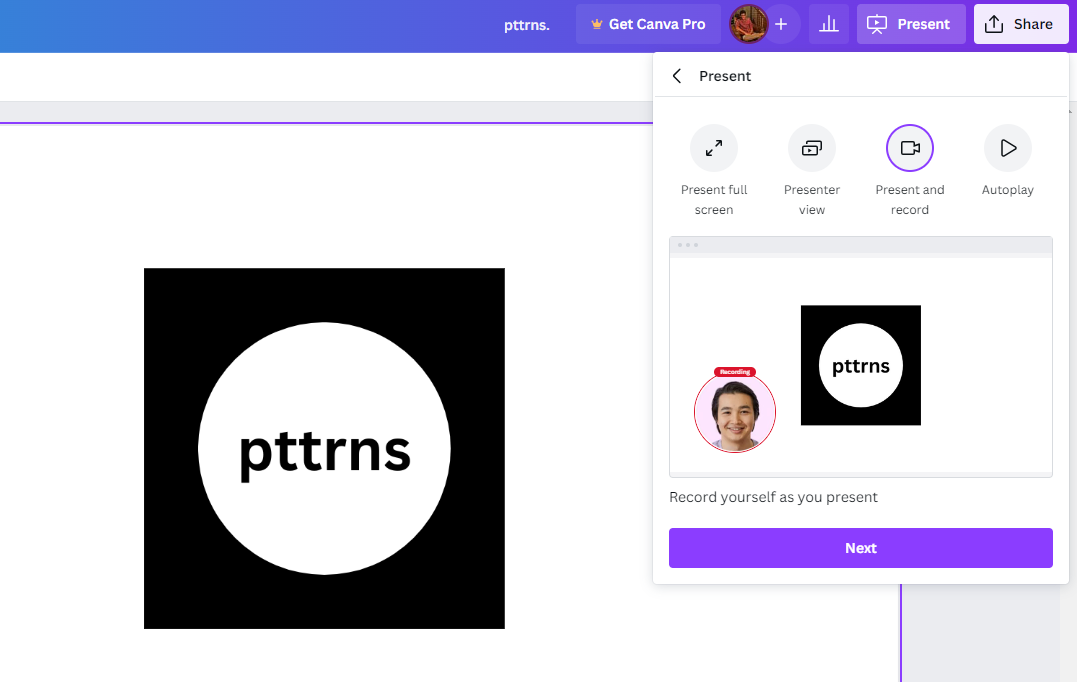Viewport: 1077px width, 682px height.
Task: Open the user profile avatar
Action: coord(748,24)
